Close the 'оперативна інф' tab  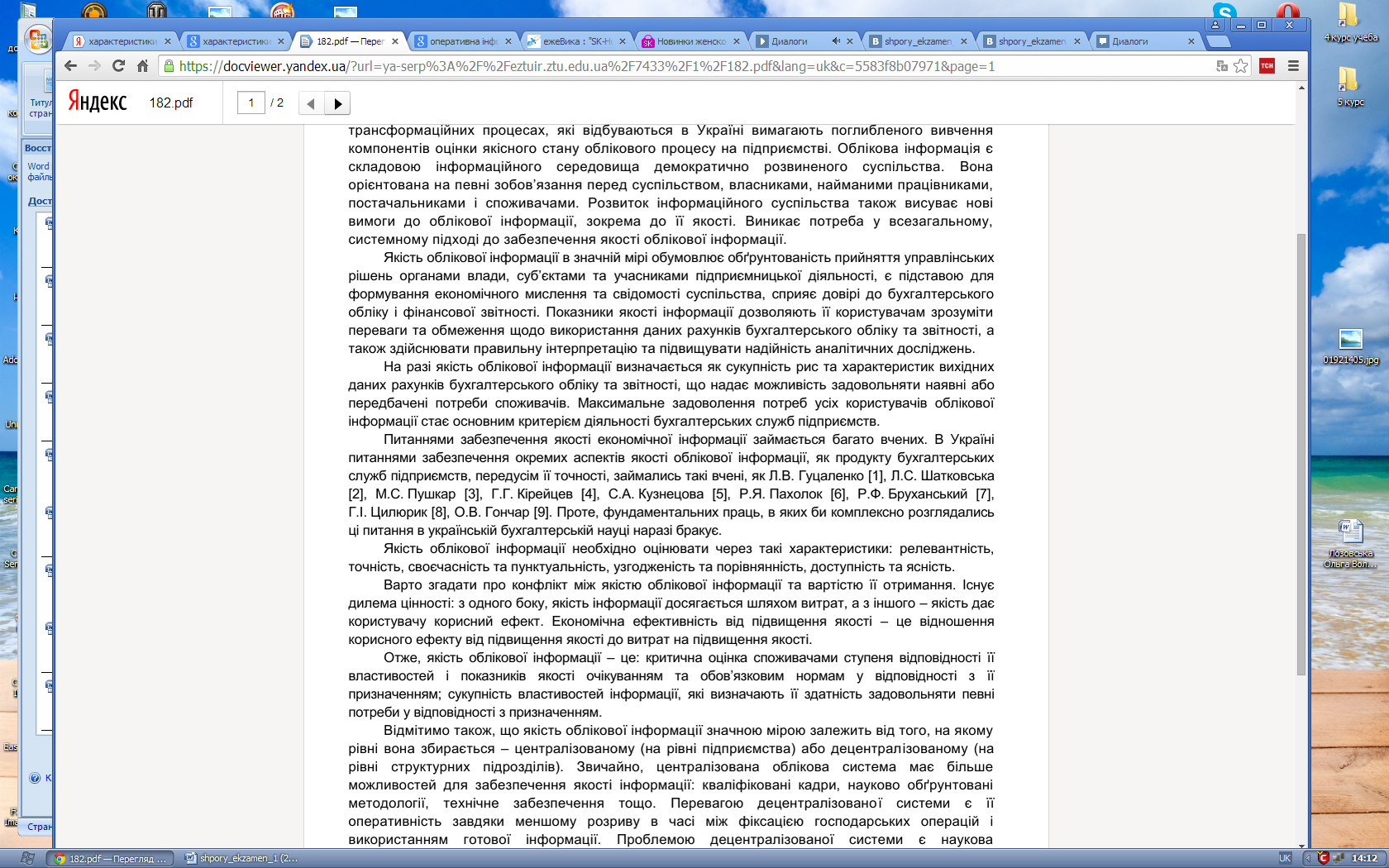[508, 41]
